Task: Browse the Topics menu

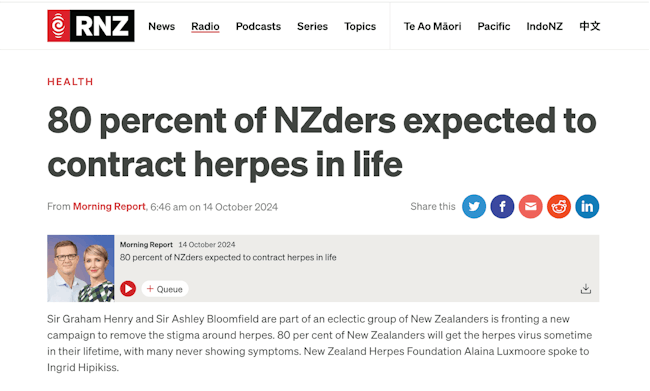Action: pyautogui.click(x=360, y=27)
